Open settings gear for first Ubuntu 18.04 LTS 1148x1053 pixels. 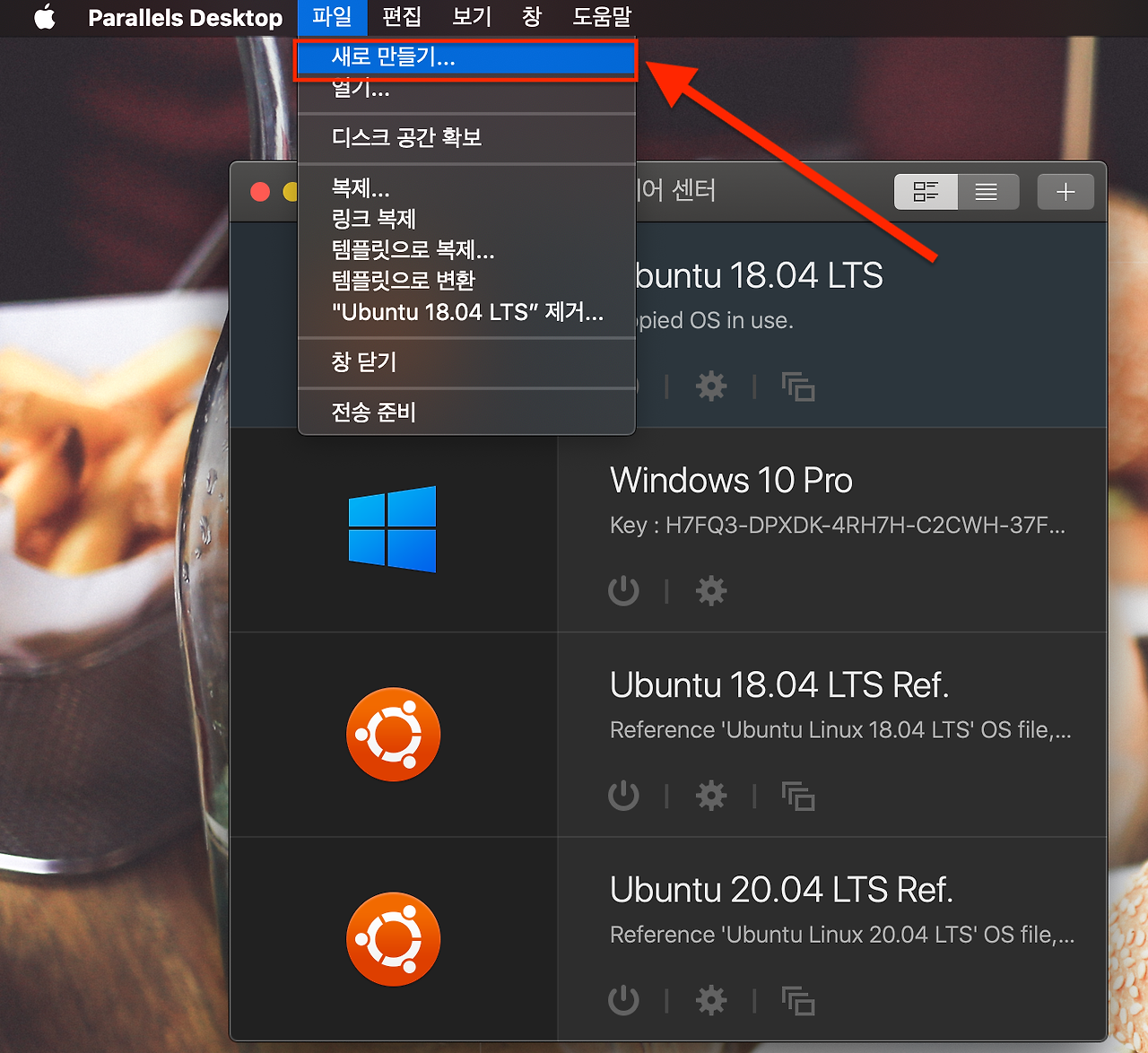click(x=711, y=387)
